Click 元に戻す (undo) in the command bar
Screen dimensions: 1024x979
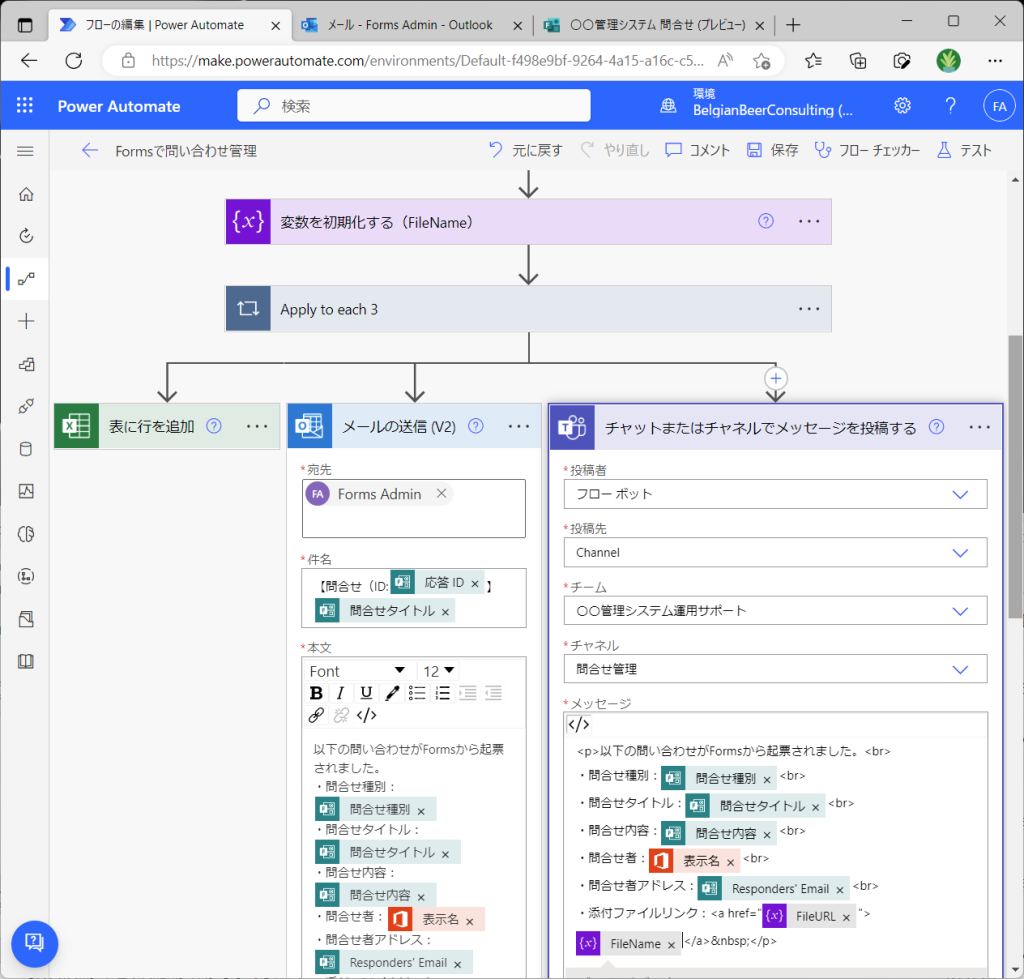click(x=526, y=151)
